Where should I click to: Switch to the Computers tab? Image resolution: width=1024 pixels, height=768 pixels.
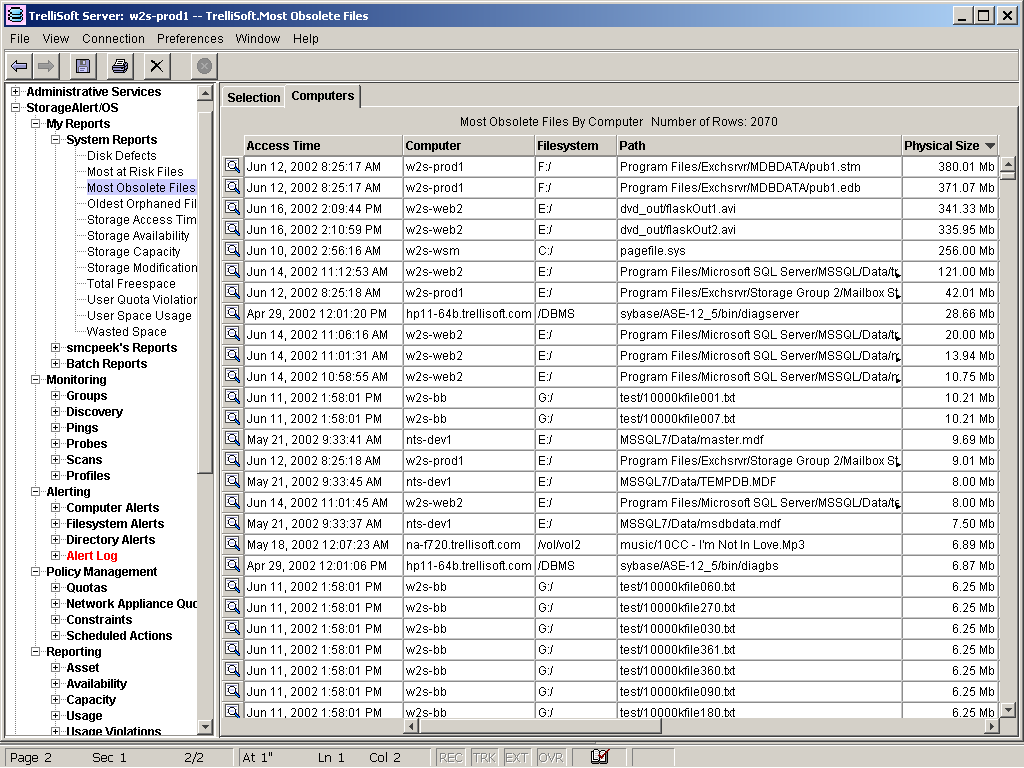tap(323, 95)
